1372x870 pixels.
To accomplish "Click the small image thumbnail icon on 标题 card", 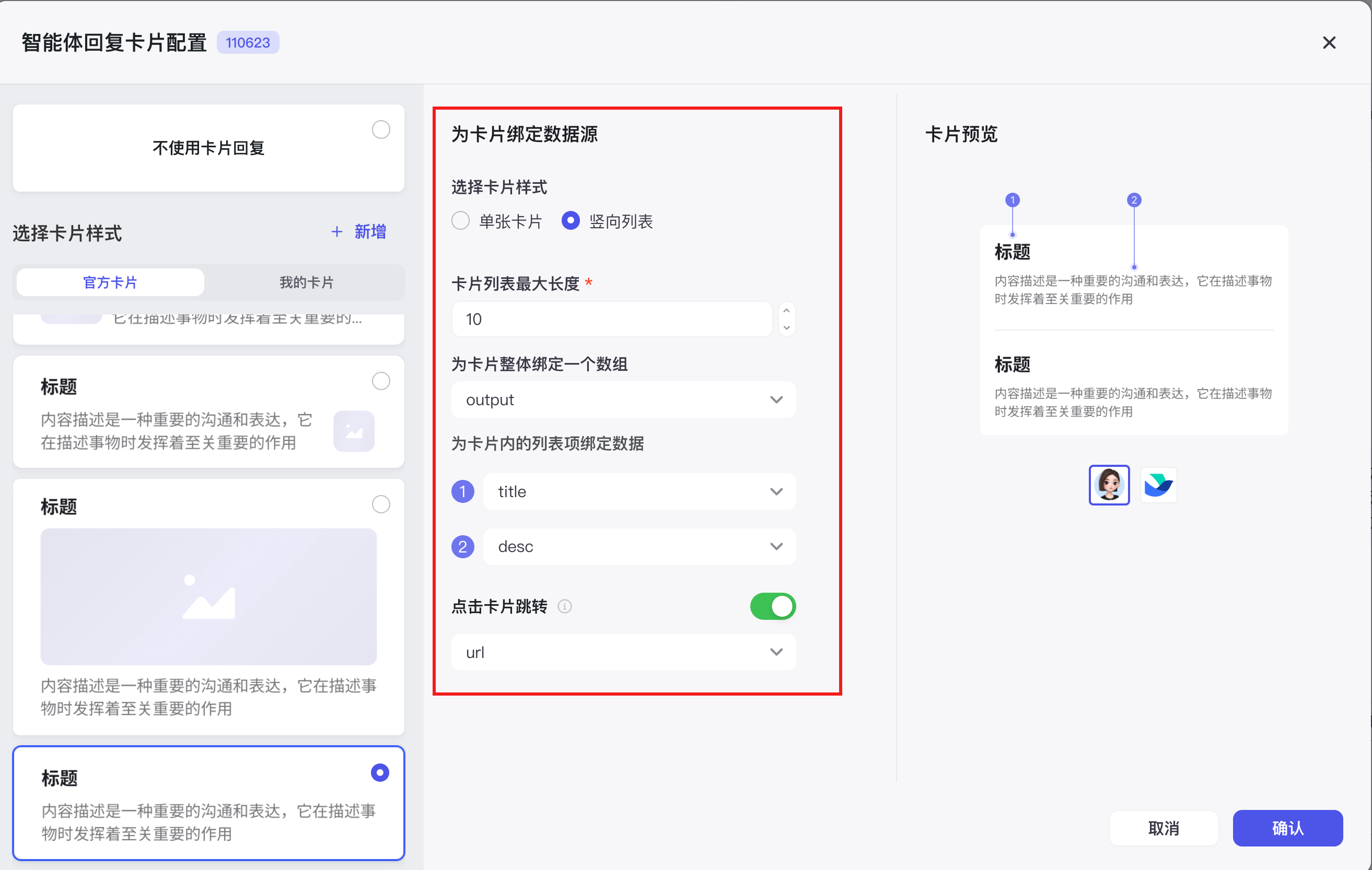I will click(x=354, y=431).
